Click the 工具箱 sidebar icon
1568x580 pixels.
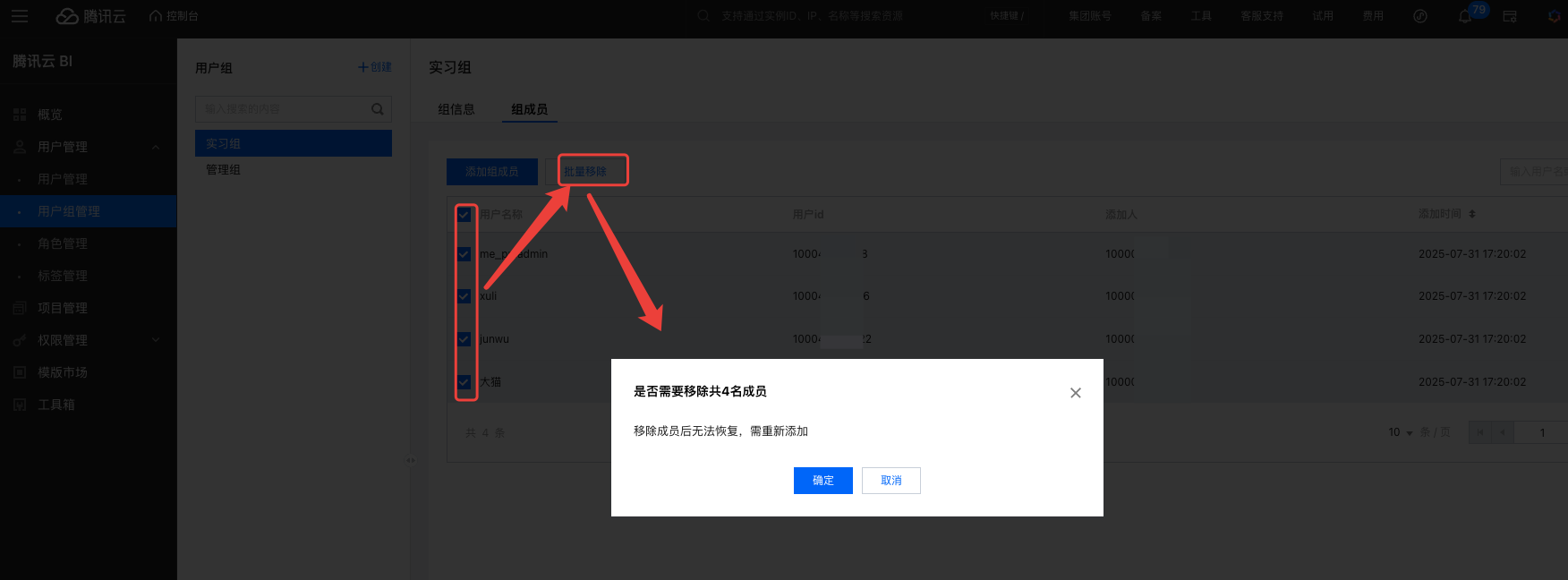[20, 405]
